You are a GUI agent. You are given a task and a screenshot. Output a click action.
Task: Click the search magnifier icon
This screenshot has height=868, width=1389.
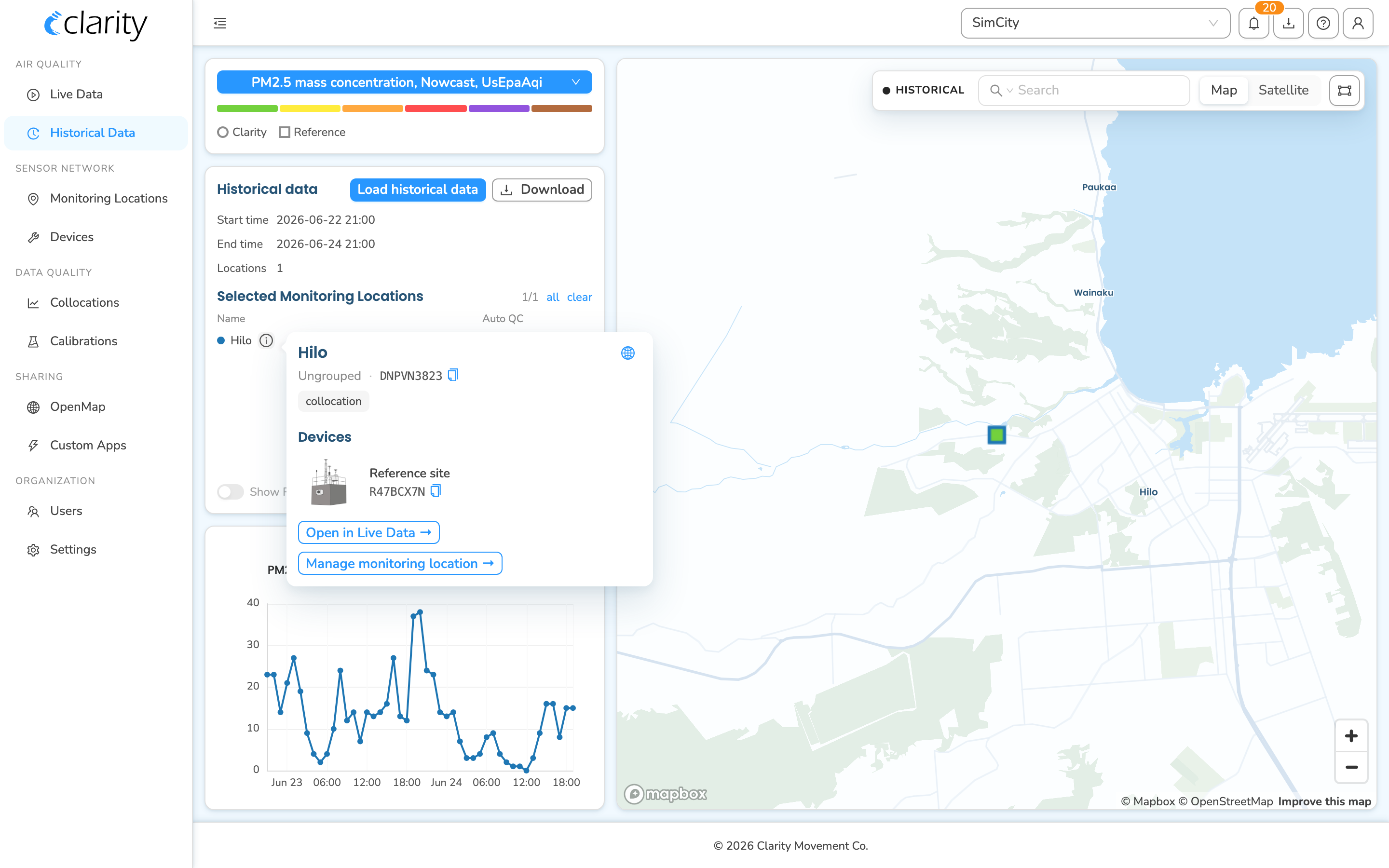(x=996, y=90)
